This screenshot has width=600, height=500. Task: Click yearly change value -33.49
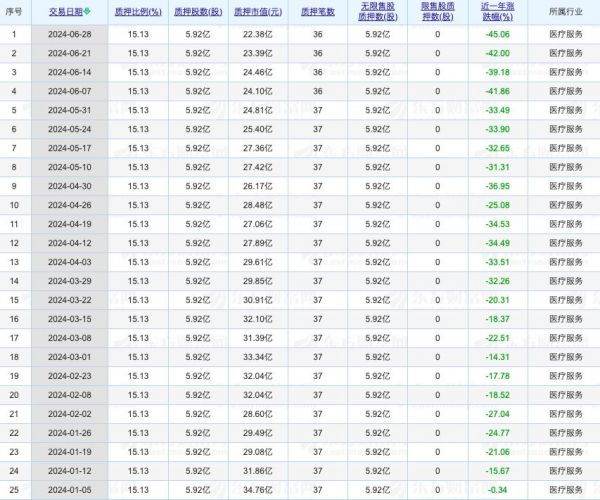point(497,110)
